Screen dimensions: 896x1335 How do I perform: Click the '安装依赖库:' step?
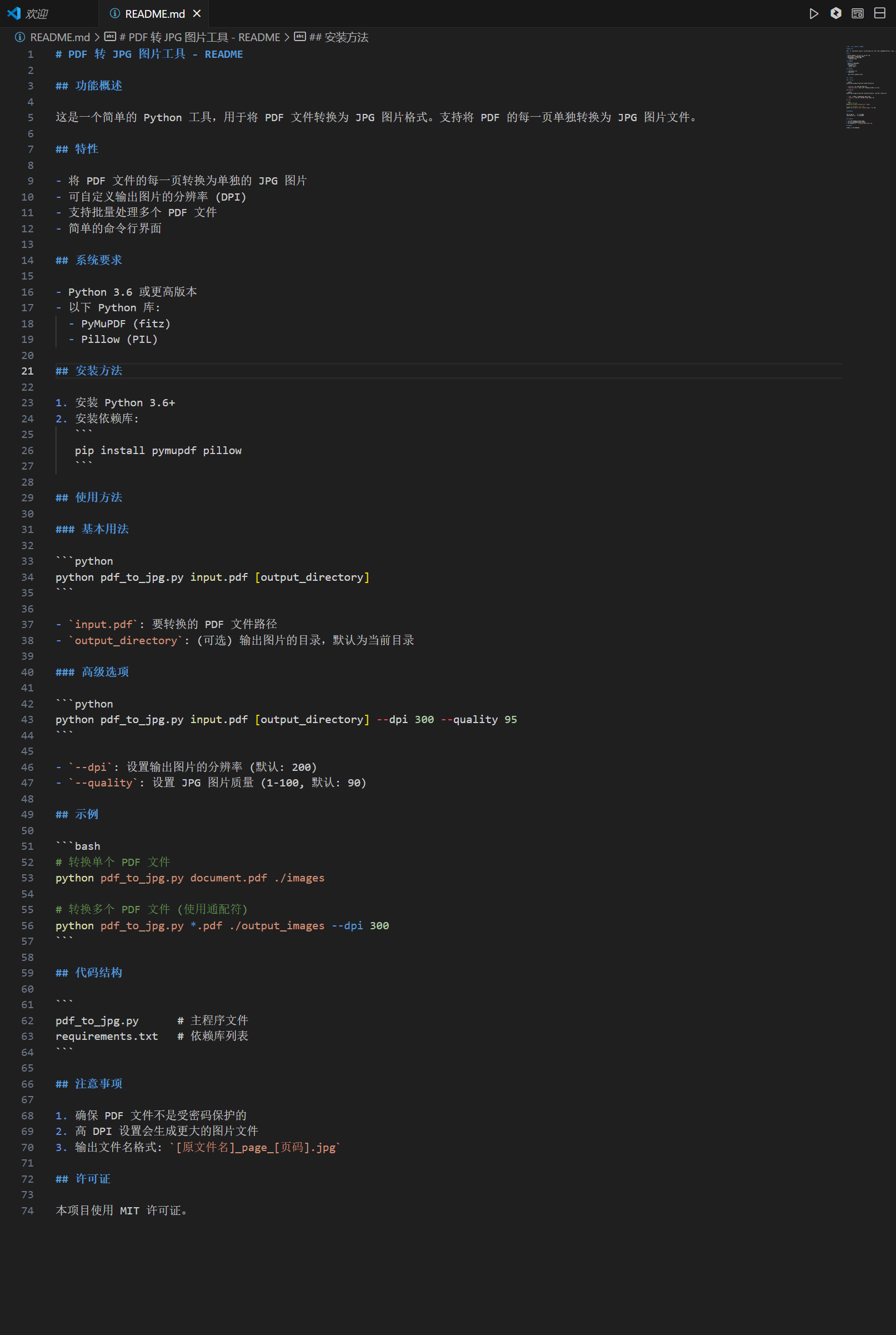pyautogui.click(x=107, y=419)
